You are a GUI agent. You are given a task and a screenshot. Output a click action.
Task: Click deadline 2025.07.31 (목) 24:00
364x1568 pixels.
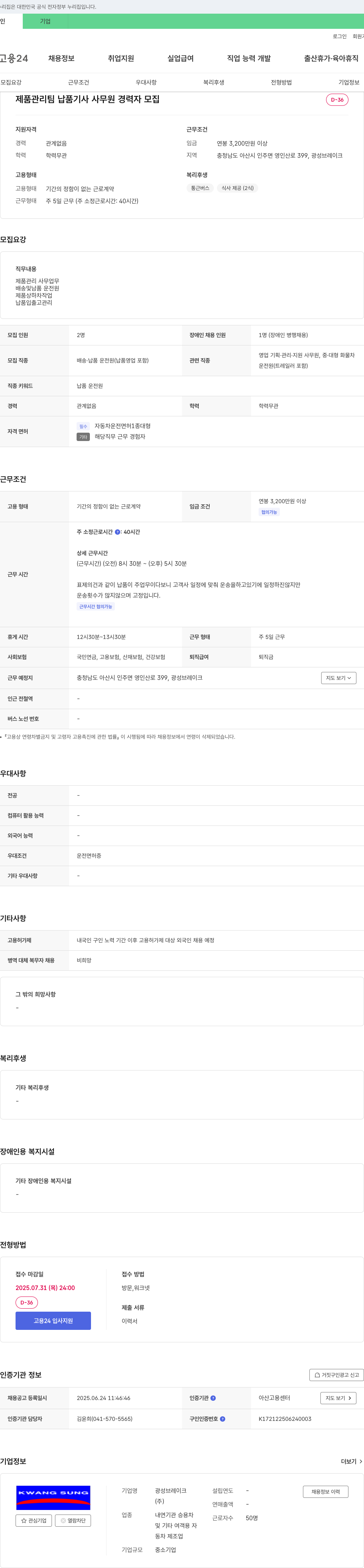[45, 1288]
